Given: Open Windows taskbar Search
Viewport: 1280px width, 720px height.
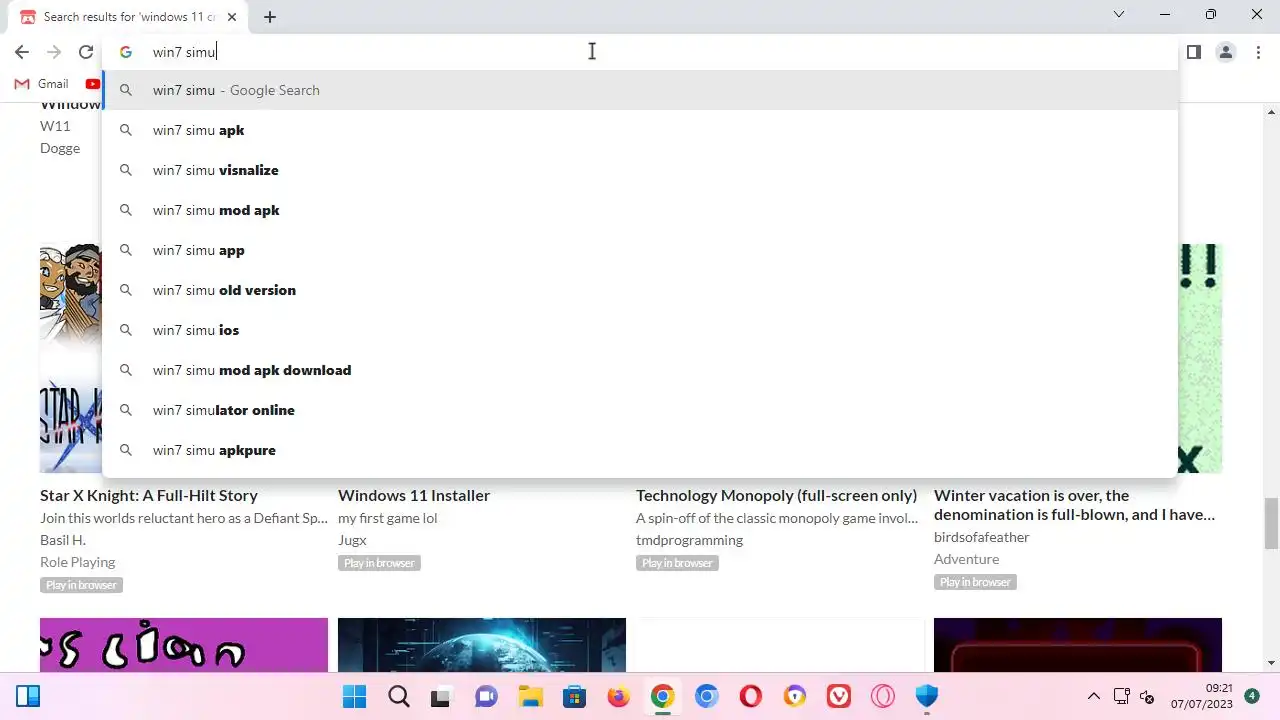Looking at the screenshot, I should (398, 696).
